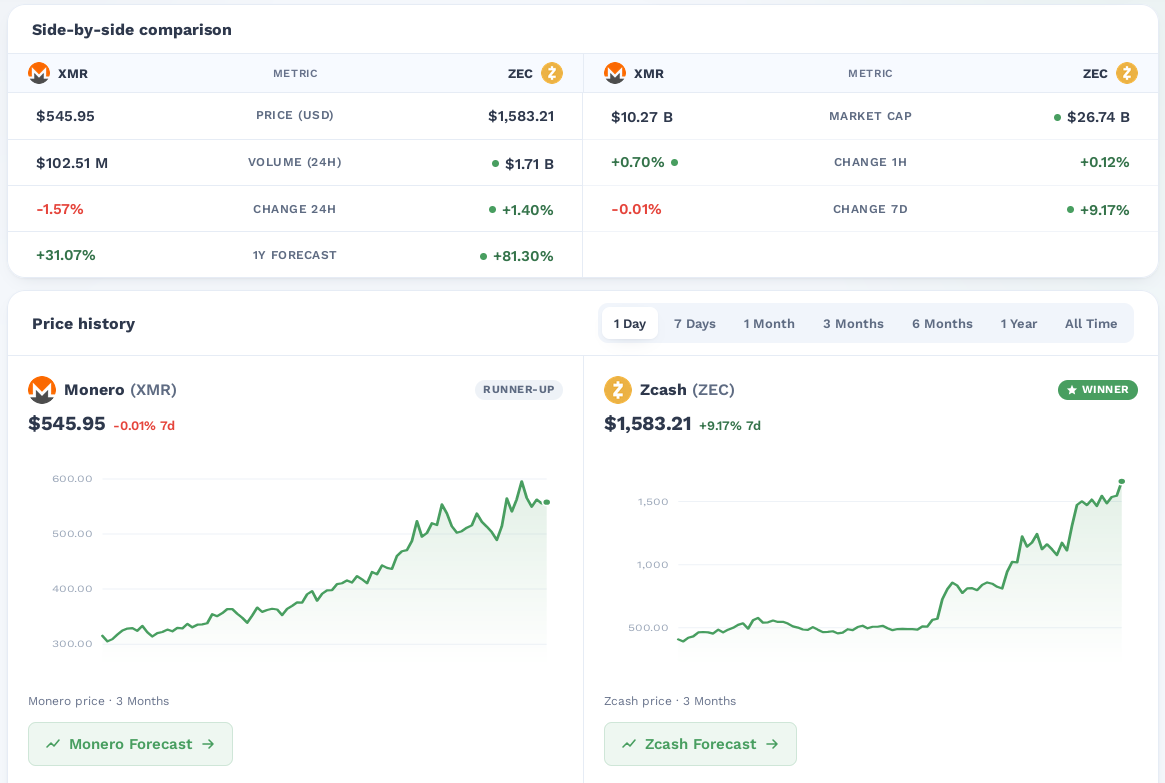Click the Zcash (ZEC) chart title
The width and height of the screenshot is (1165, 783).
687,389
